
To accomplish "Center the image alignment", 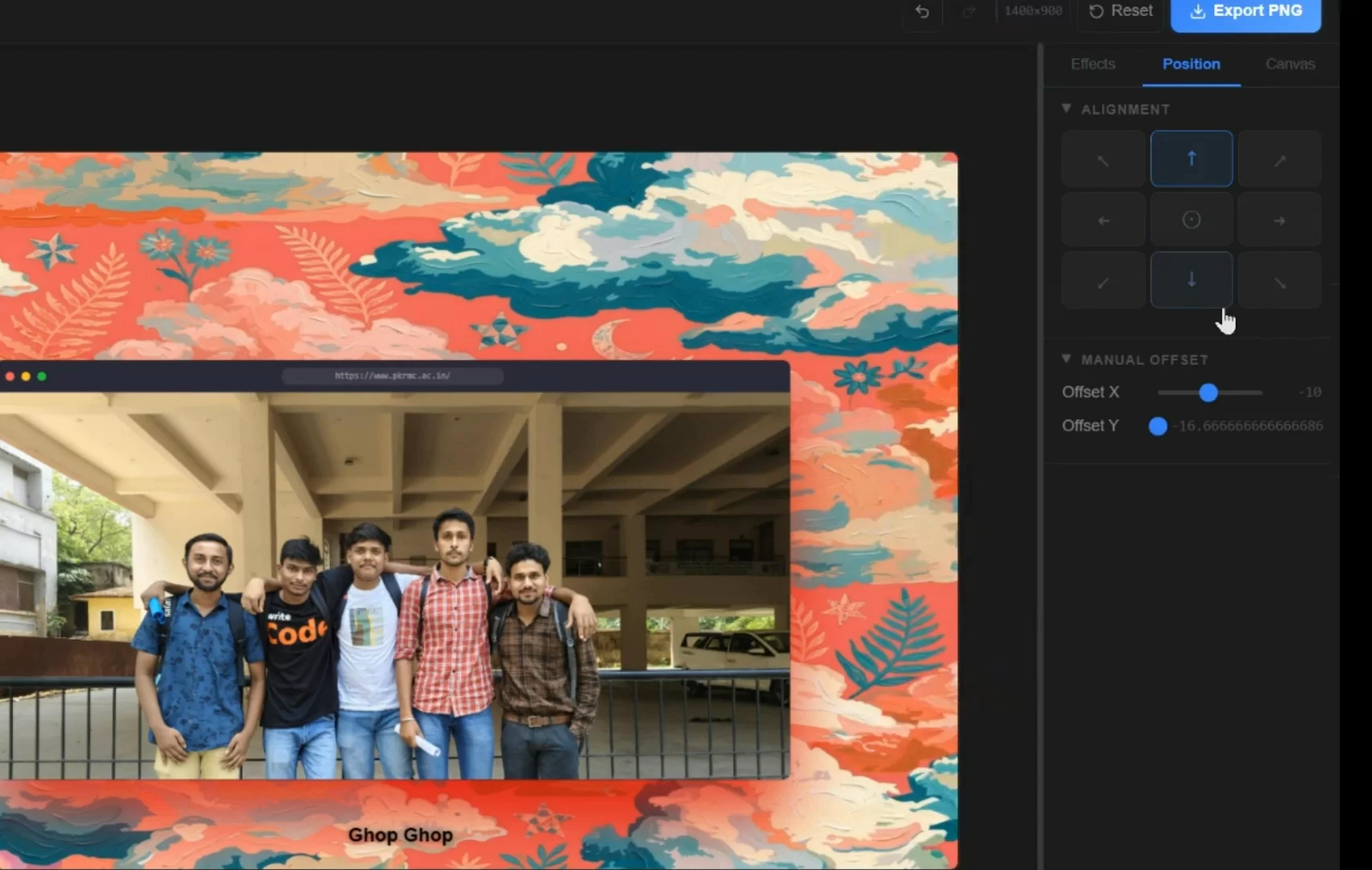I will (1192, 220).
